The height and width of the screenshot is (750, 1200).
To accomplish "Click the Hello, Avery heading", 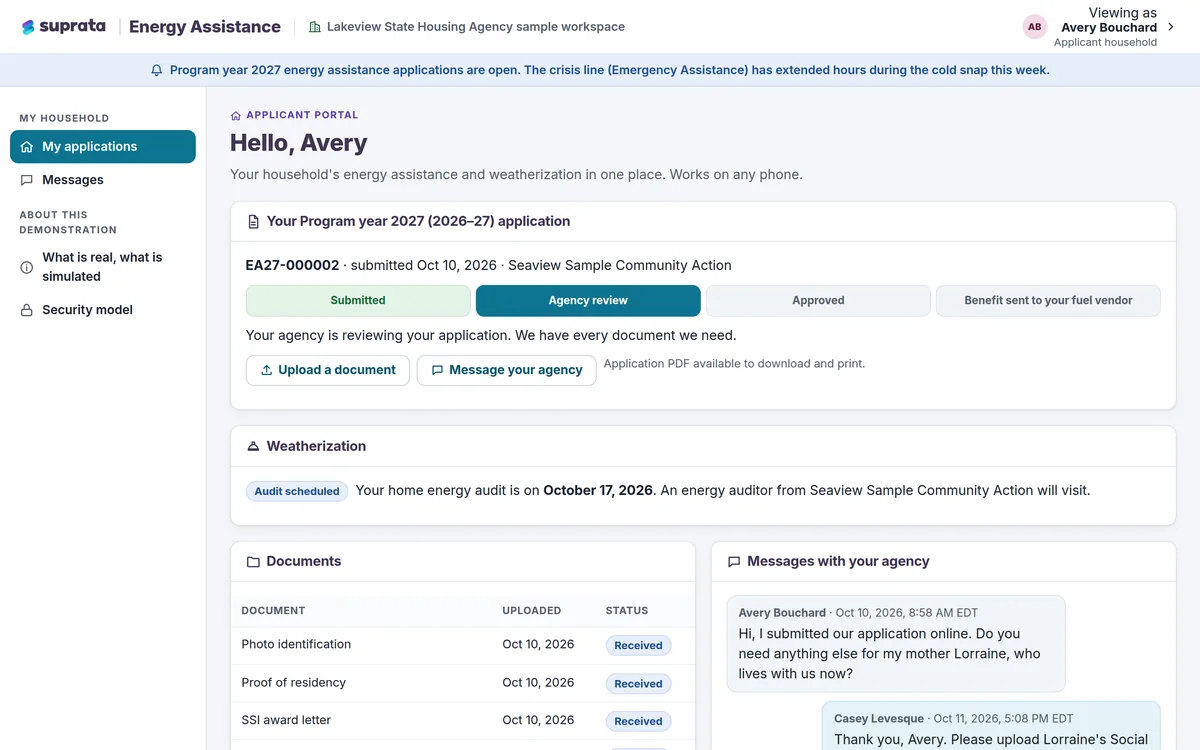I will [299, 143].
